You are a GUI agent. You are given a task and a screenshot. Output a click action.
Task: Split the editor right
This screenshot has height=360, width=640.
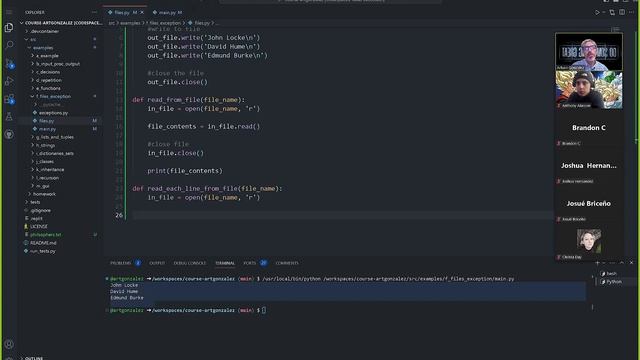point(622,13)
